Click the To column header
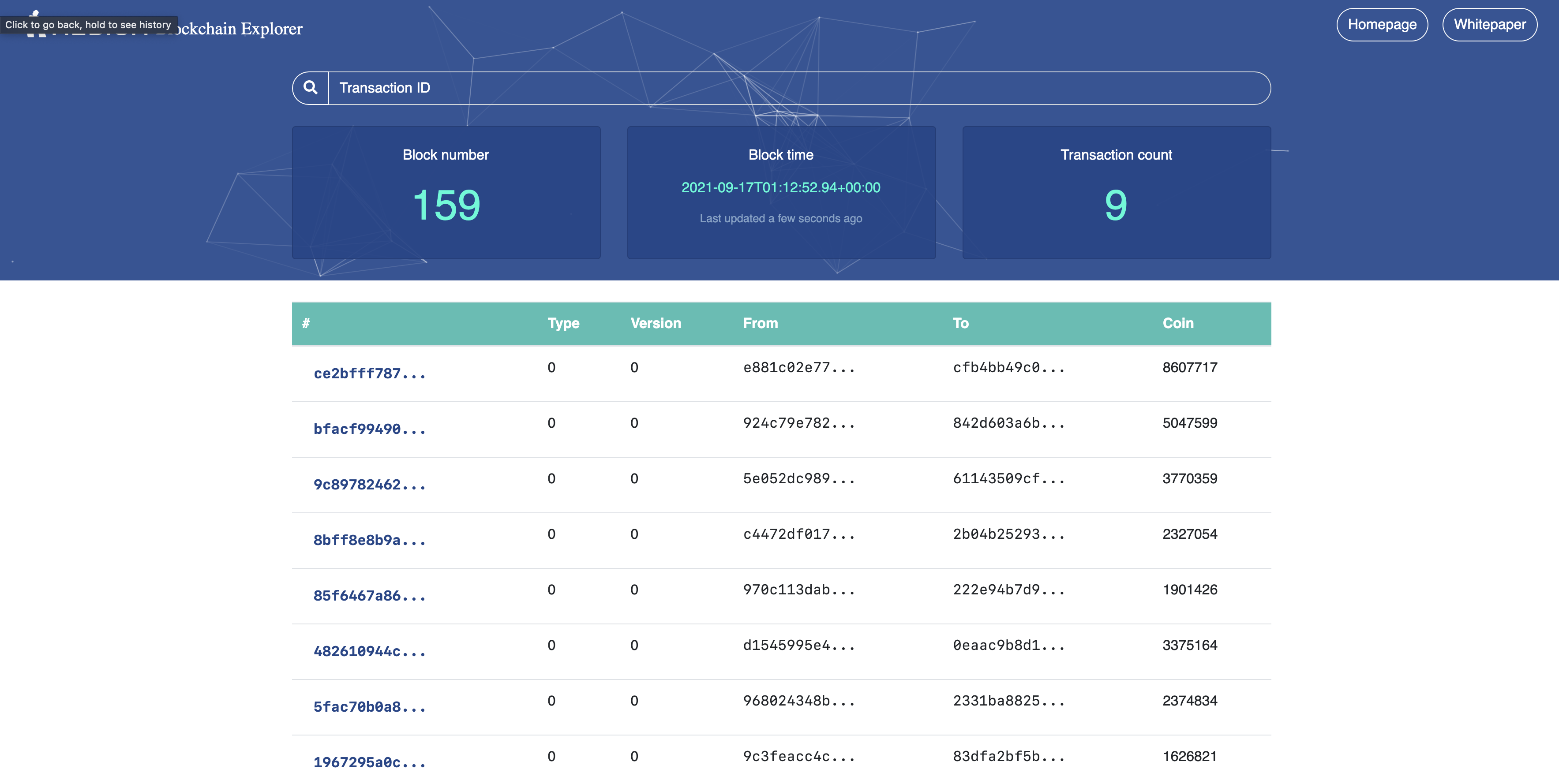The width and height of the screenshot is (1559, 784). [x=960, y=323]
